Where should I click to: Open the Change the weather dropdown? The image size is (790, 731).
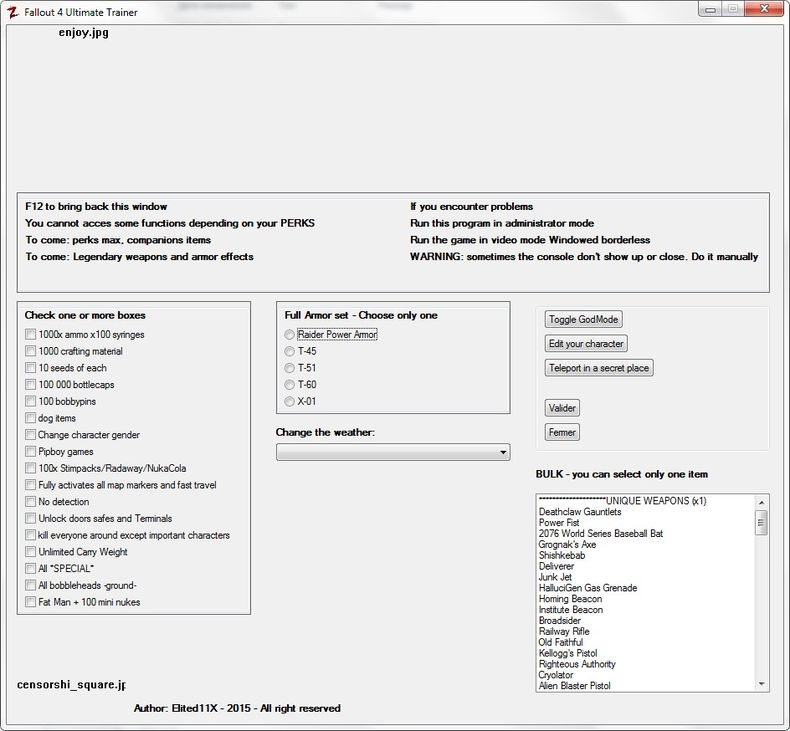393,452
